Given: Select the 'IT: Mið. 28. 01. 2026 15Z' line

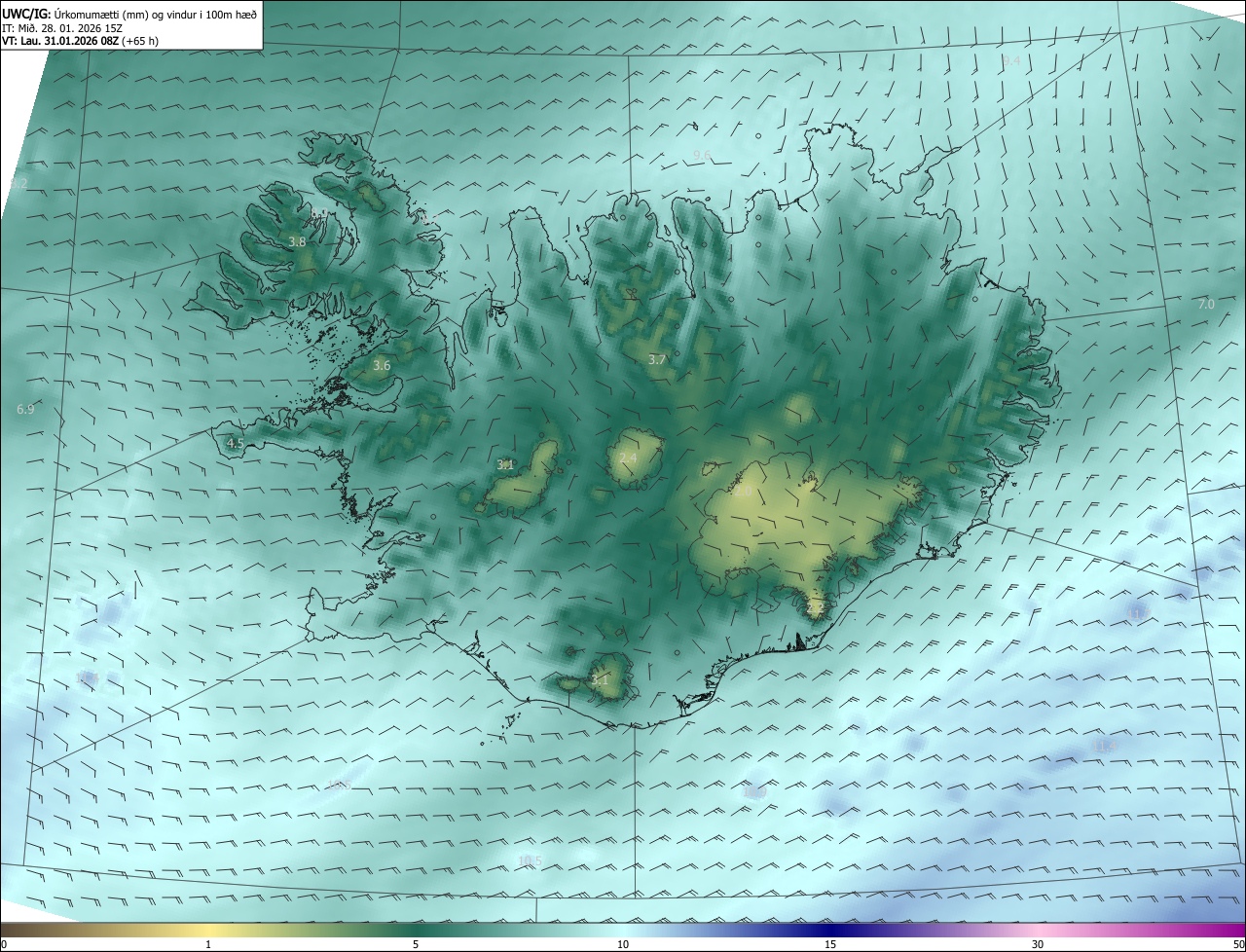Looking at the screenshot, I should (x=62, y=28).
